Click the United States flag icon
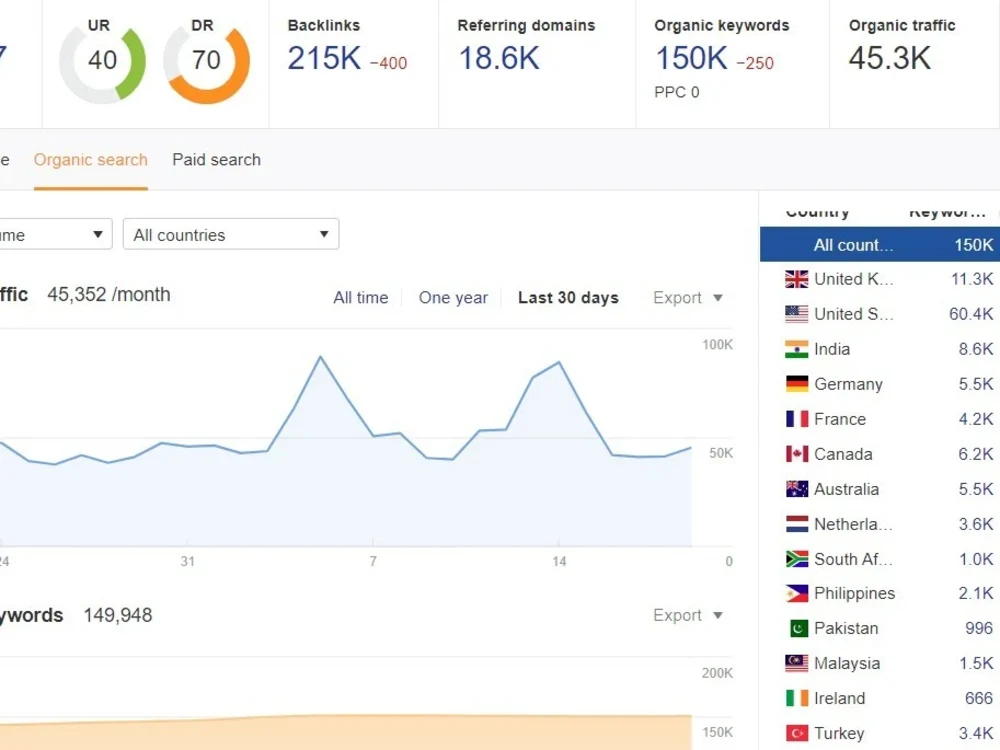The height and width of the screenshot is (750, 1000). point(797,314)
